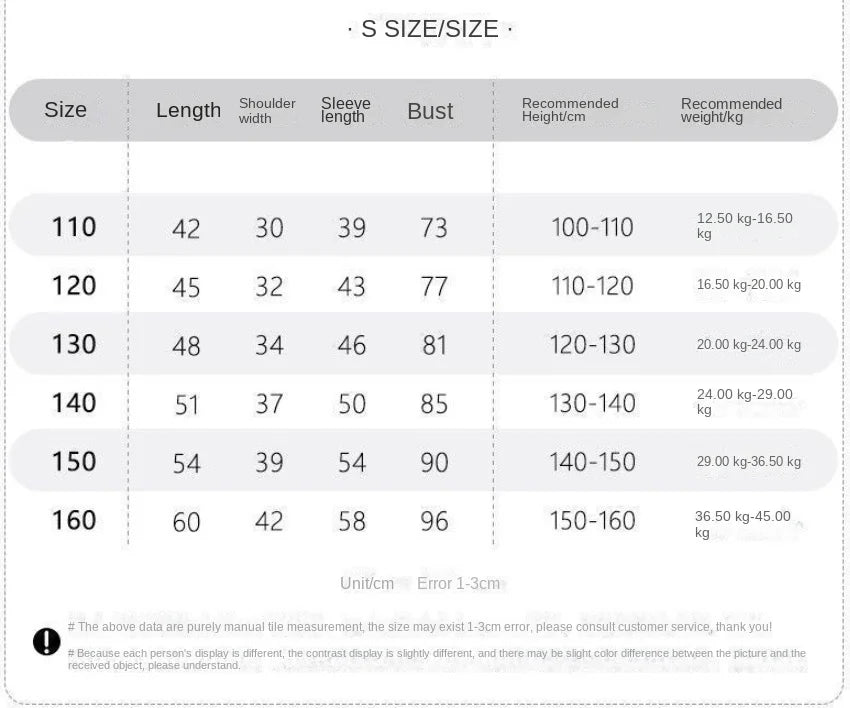Select the "Shoulder width" column header

point(267,111)
